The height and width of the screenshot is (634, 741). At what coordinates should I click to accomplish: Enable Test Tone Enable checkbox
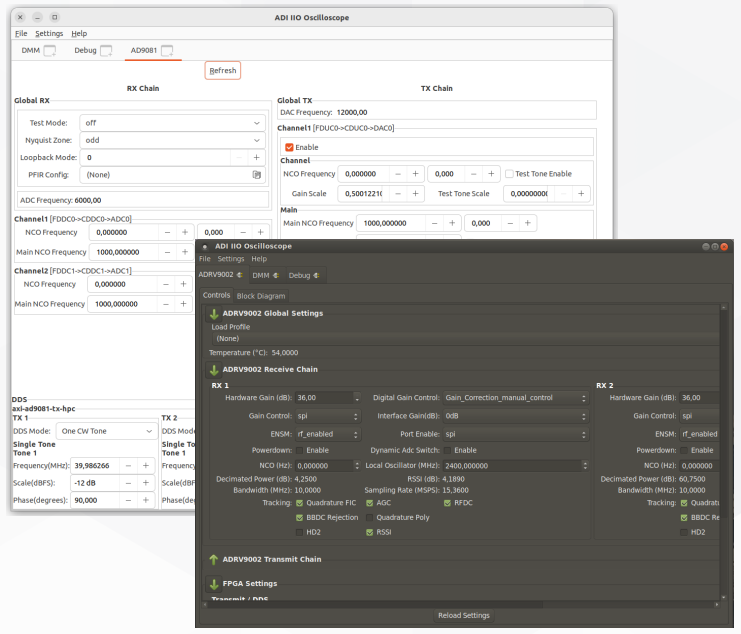click(x=509, y=174)
